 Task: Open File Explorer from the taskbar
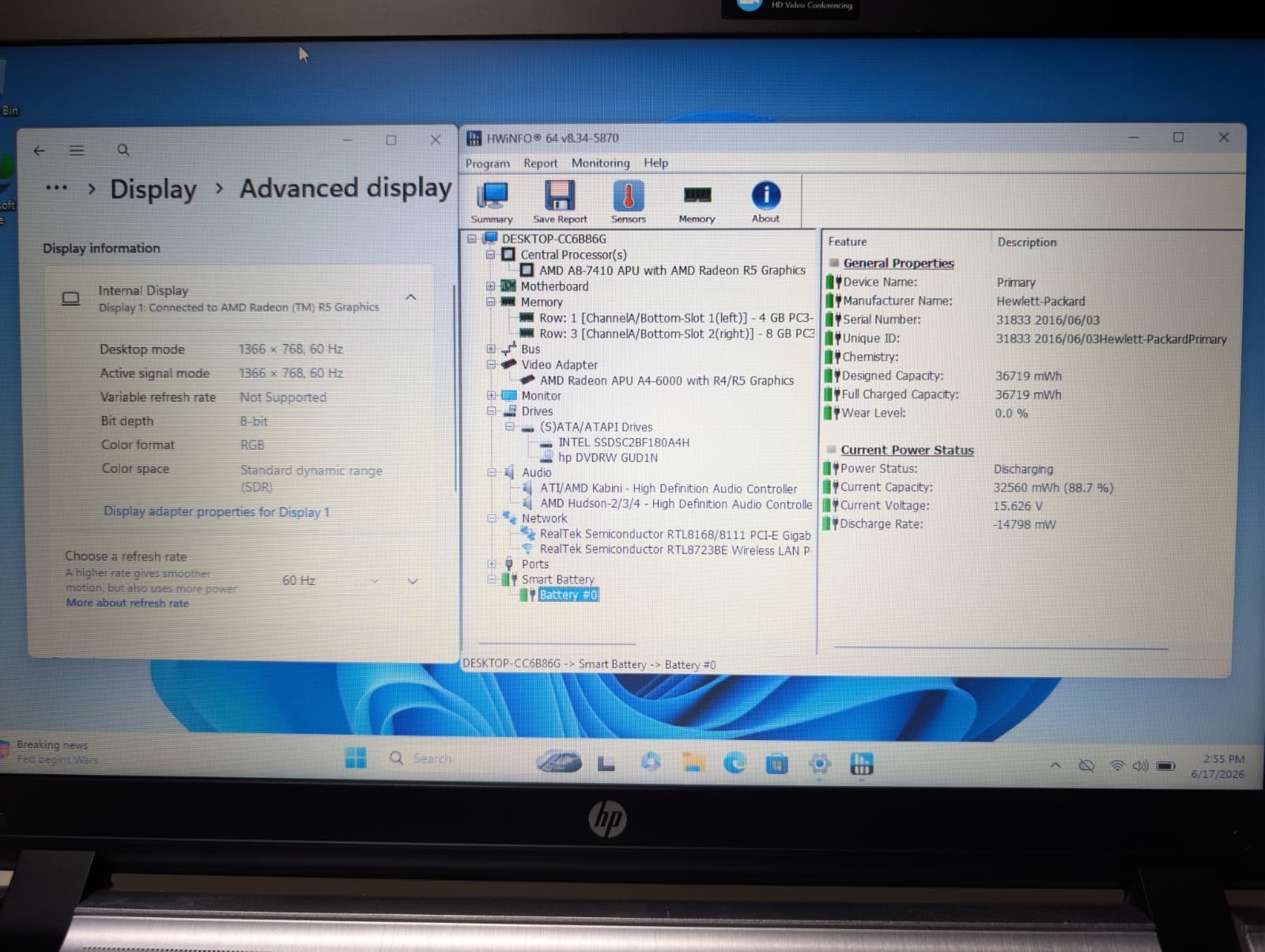coord(693,762)
